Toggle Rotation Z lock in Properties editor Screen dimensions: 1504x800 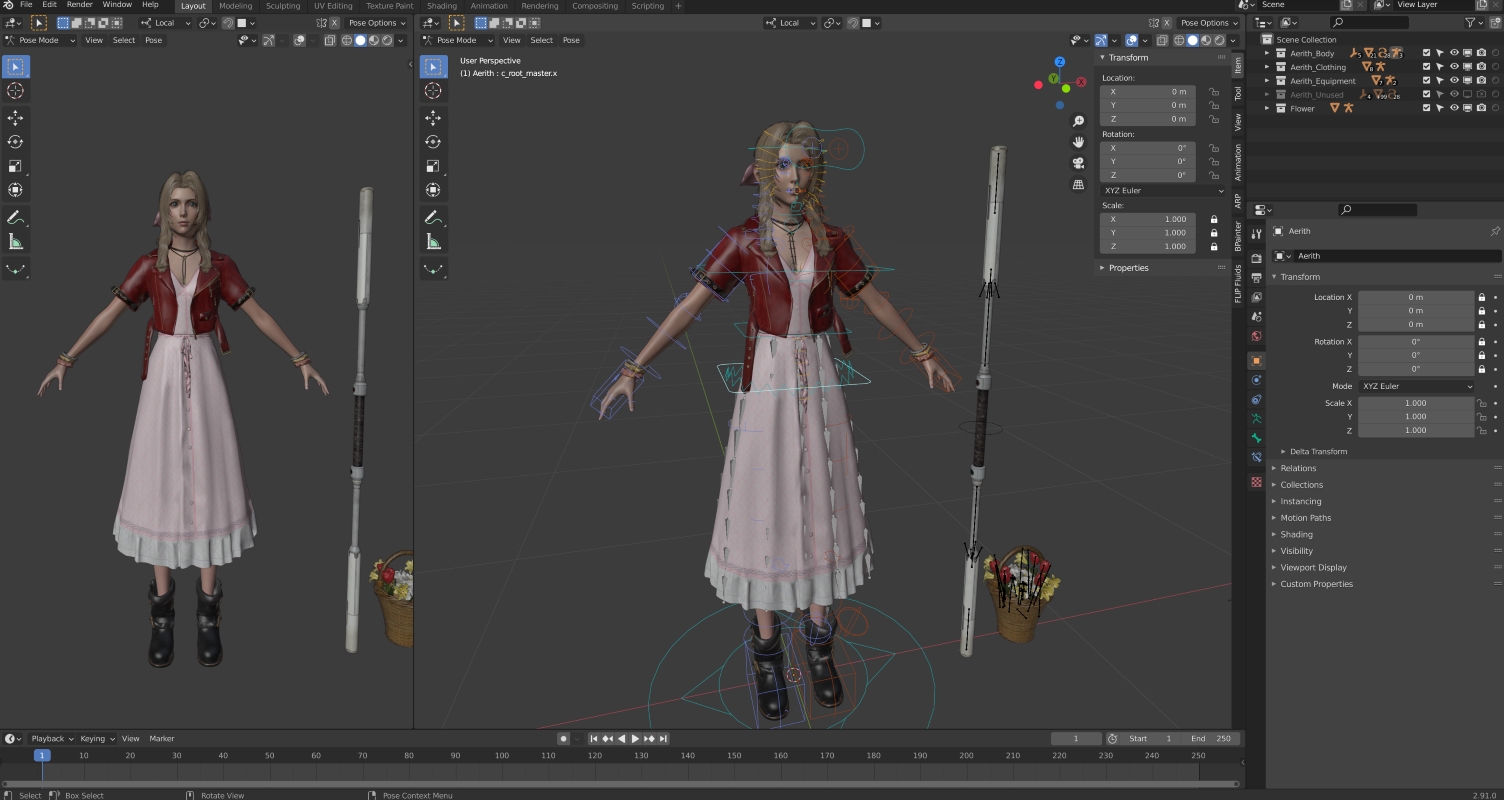point(1481,369)
